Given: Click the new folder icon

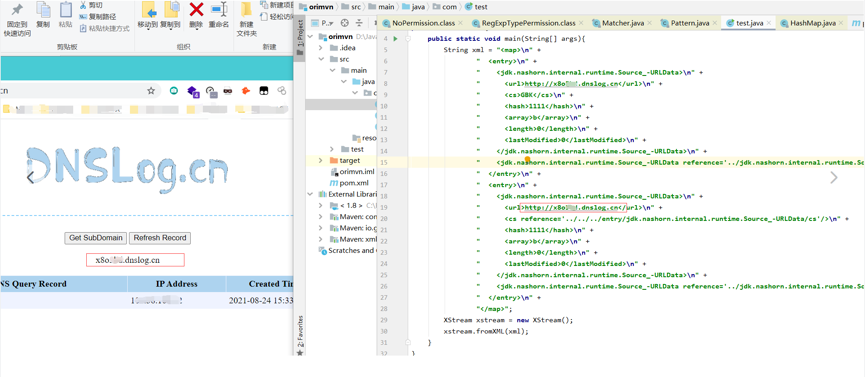Looking at the screenshot, I should tap(247, 9).
